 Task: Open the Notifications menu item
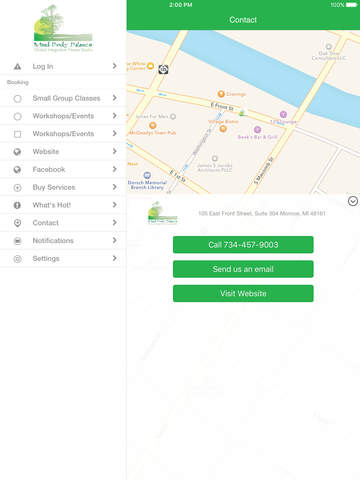click(63, 241)
